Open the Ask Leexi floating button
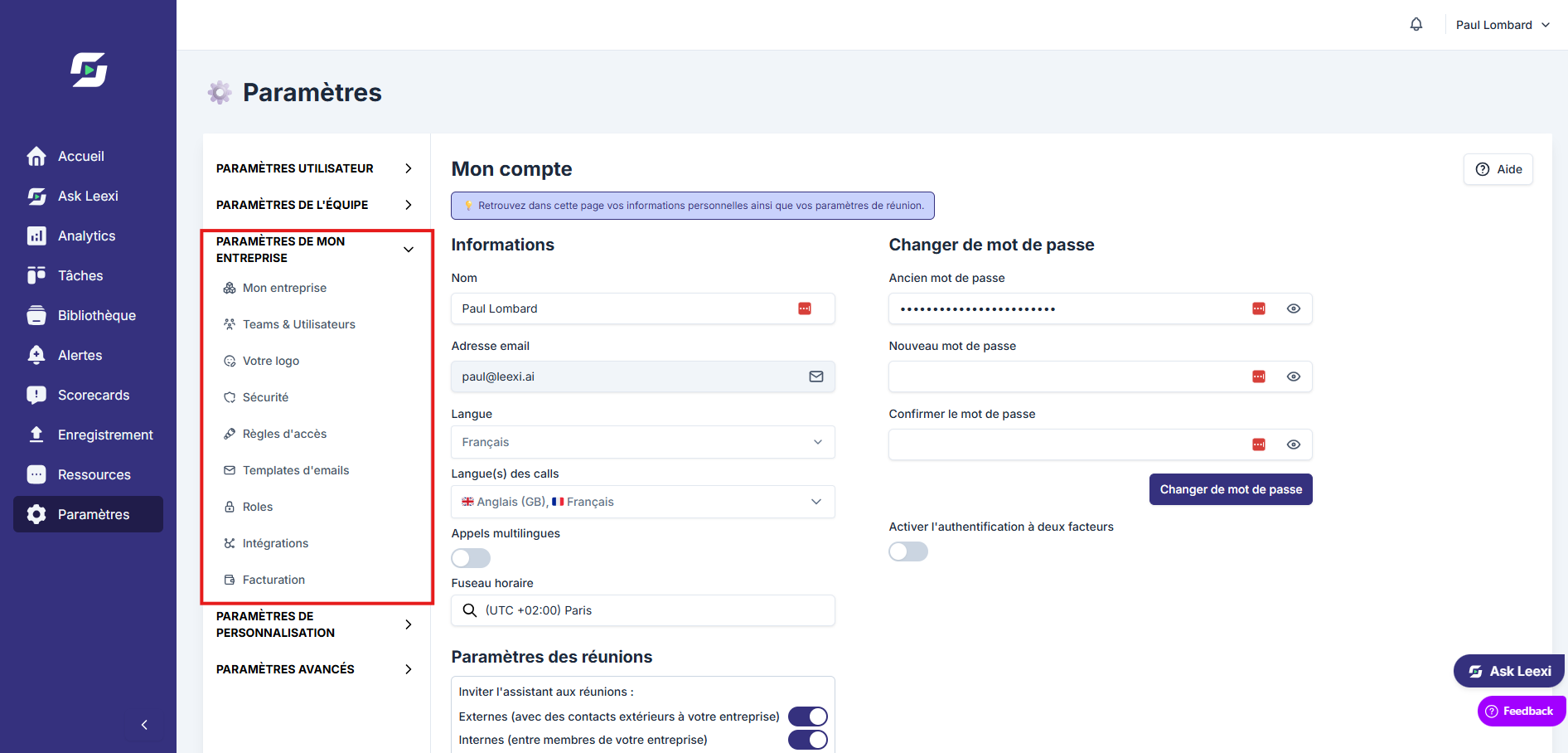This screenshot has height=753, width=1568. 1510,671
